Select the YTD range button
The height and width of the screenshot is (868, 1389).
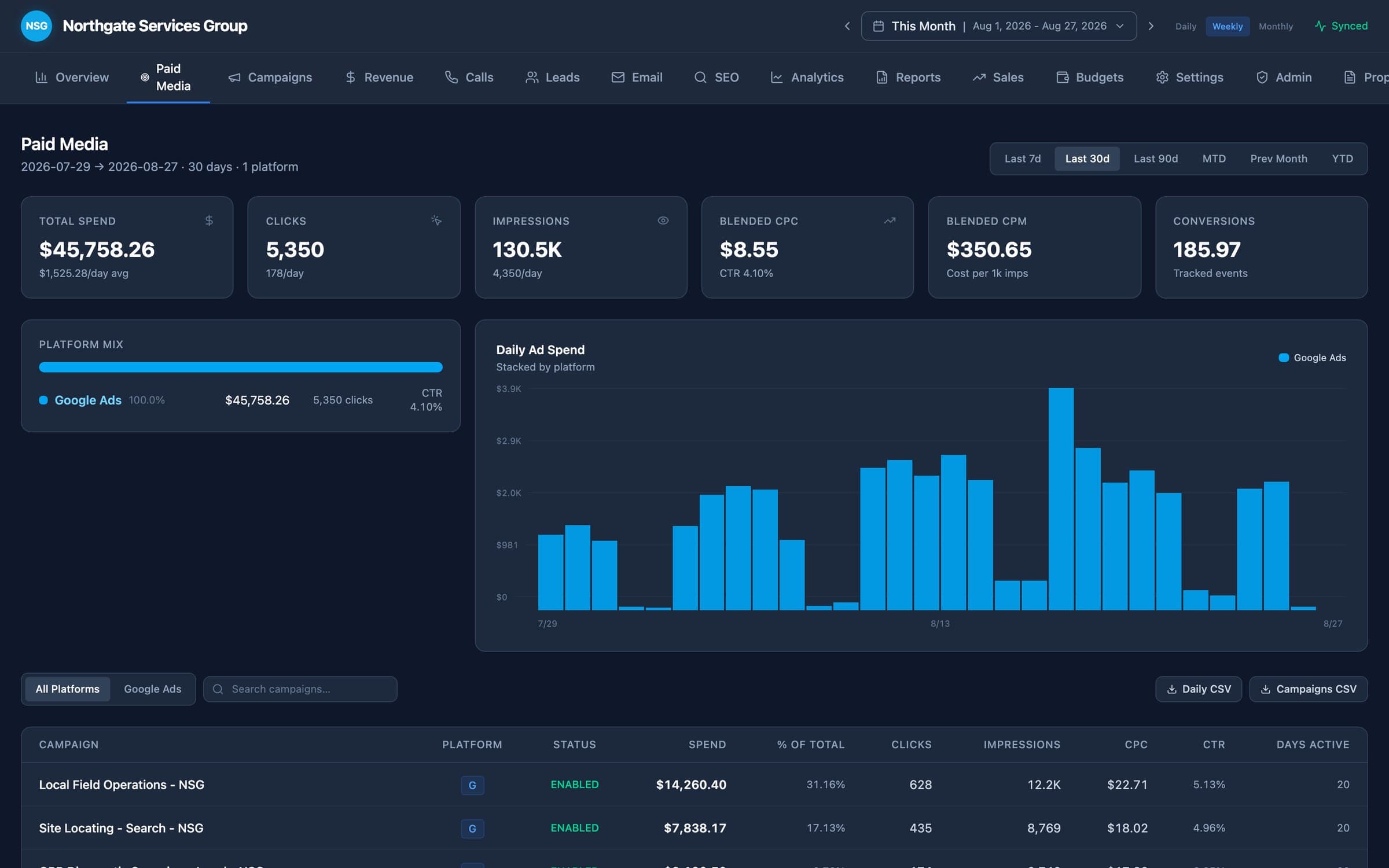pos(1342,159)
